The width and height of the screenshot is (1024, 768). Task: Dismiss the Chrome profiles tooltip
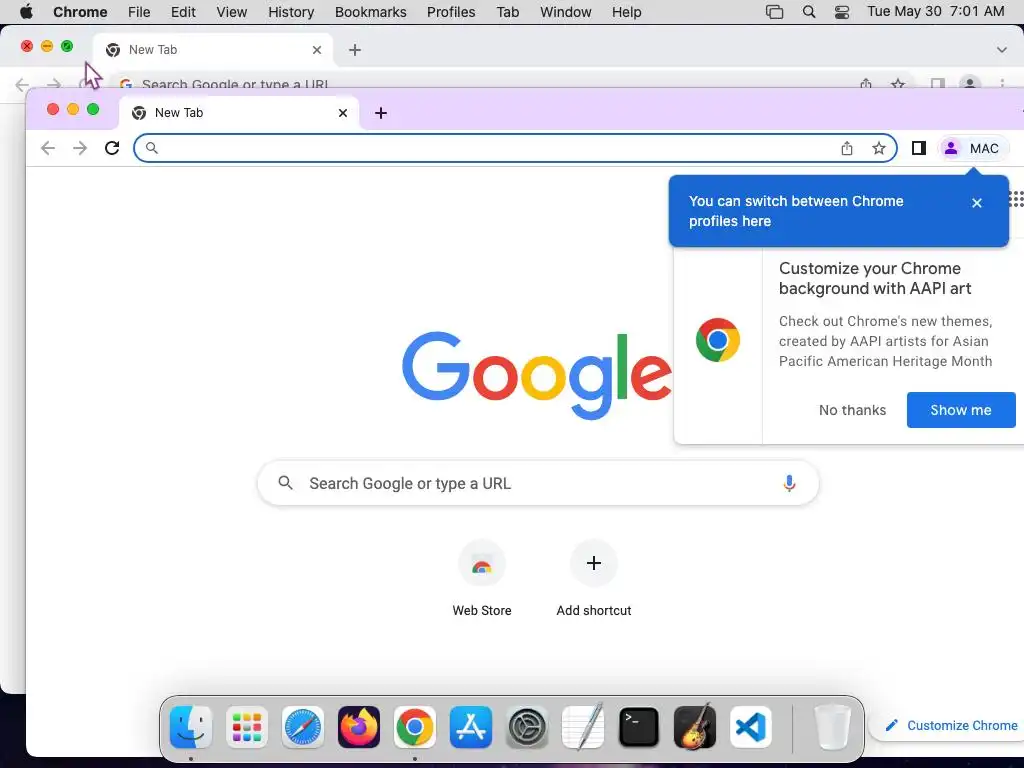click(x=977, y=203)
